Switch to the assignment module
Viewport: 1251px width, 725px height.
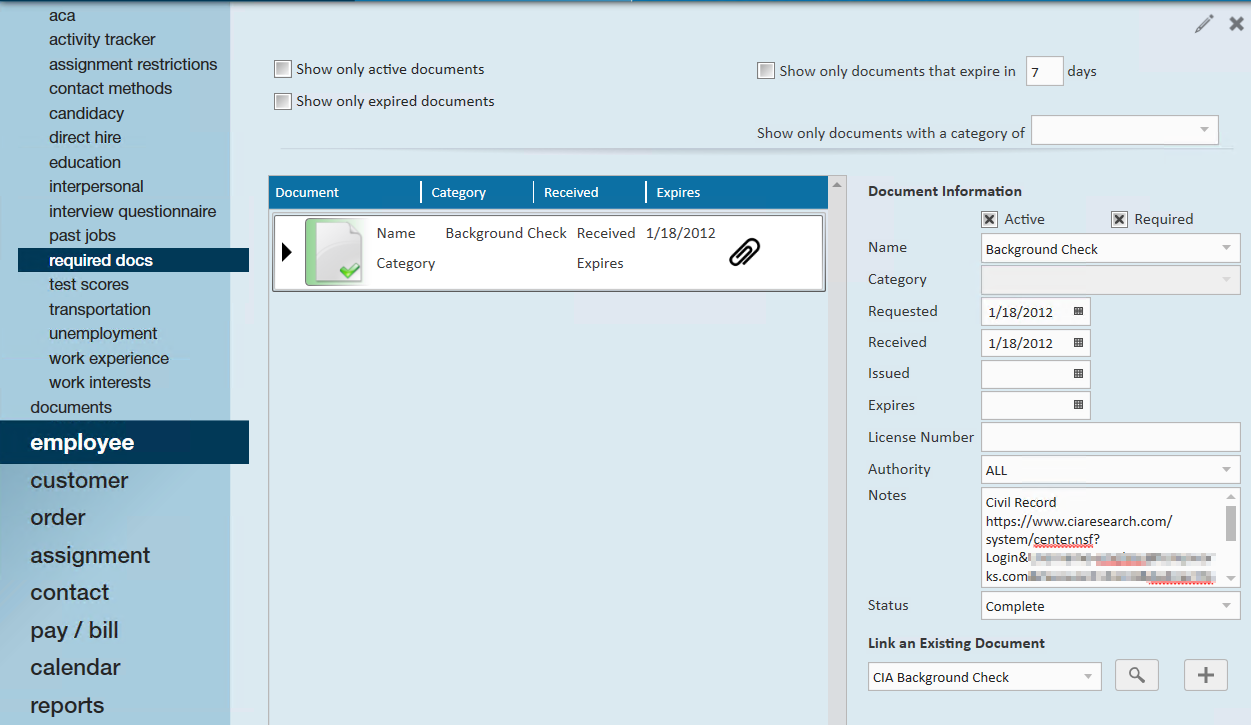[90, 555]
